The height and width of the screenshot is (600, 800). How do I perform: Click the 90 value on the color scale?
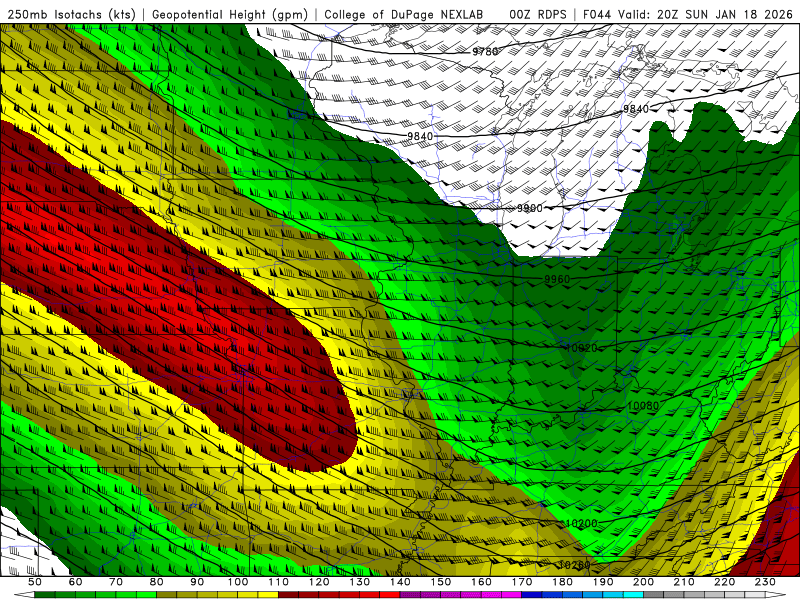[197, 582]
